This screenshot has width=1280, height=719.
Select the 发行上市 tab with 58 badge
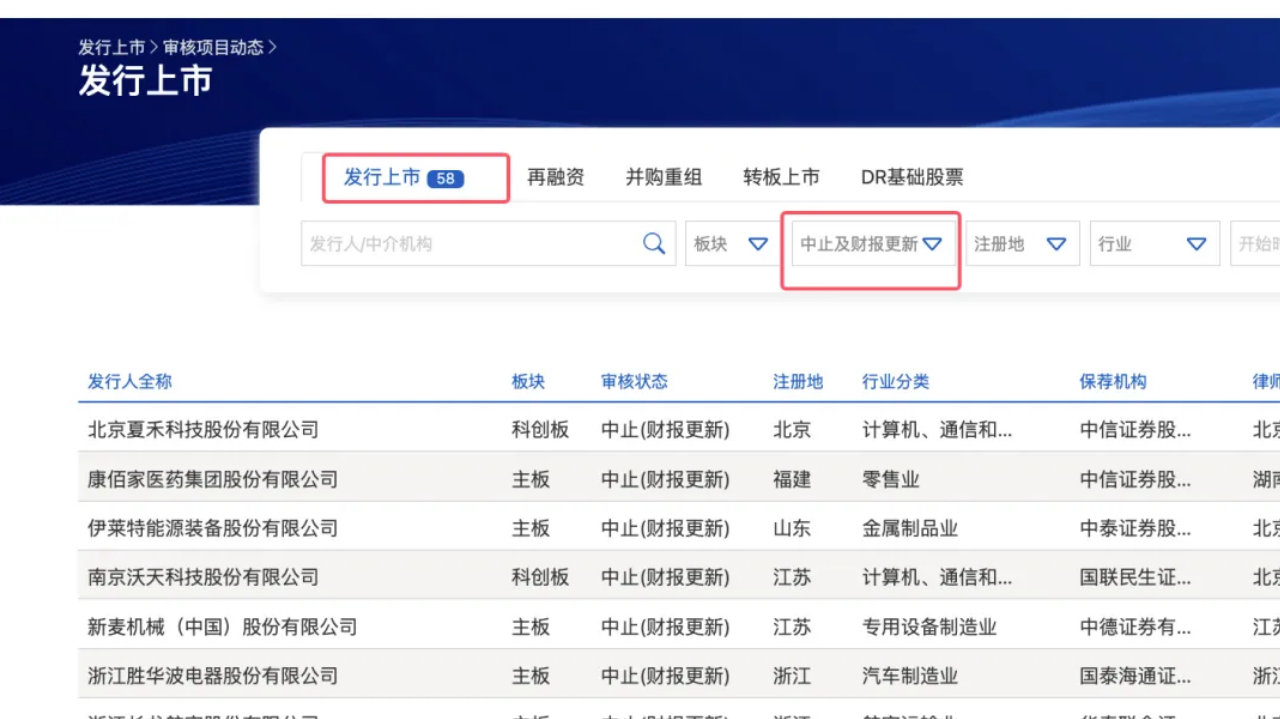[x=404, y=178]
